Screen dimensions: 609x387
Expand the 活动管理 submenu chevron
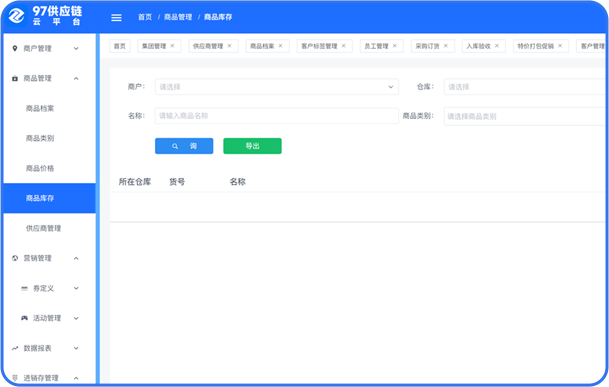[76, 318]
